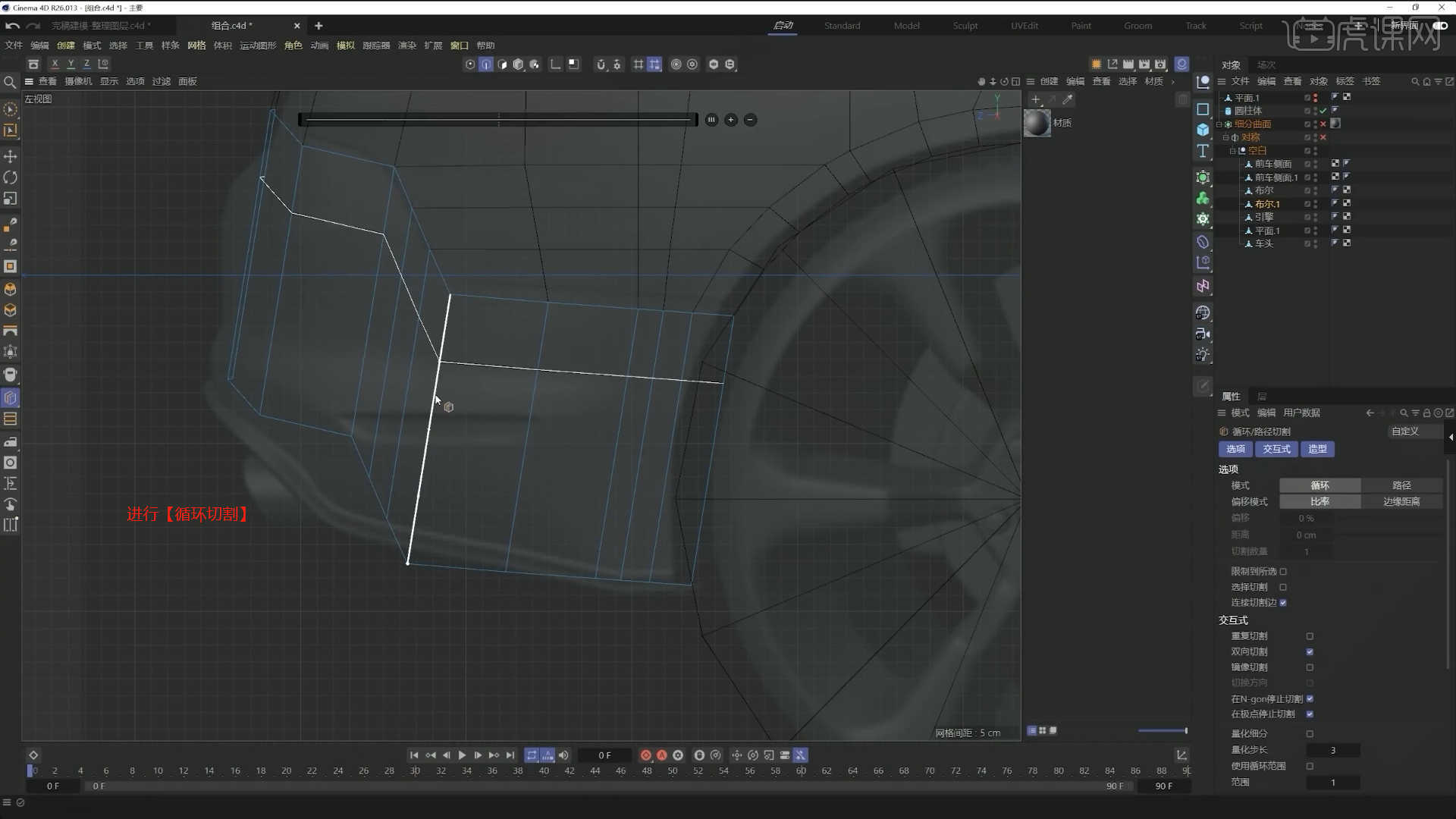Open Object Manager hamburger menu
This screenshot has width=1456, height=819.
(x=1222, y=82)
